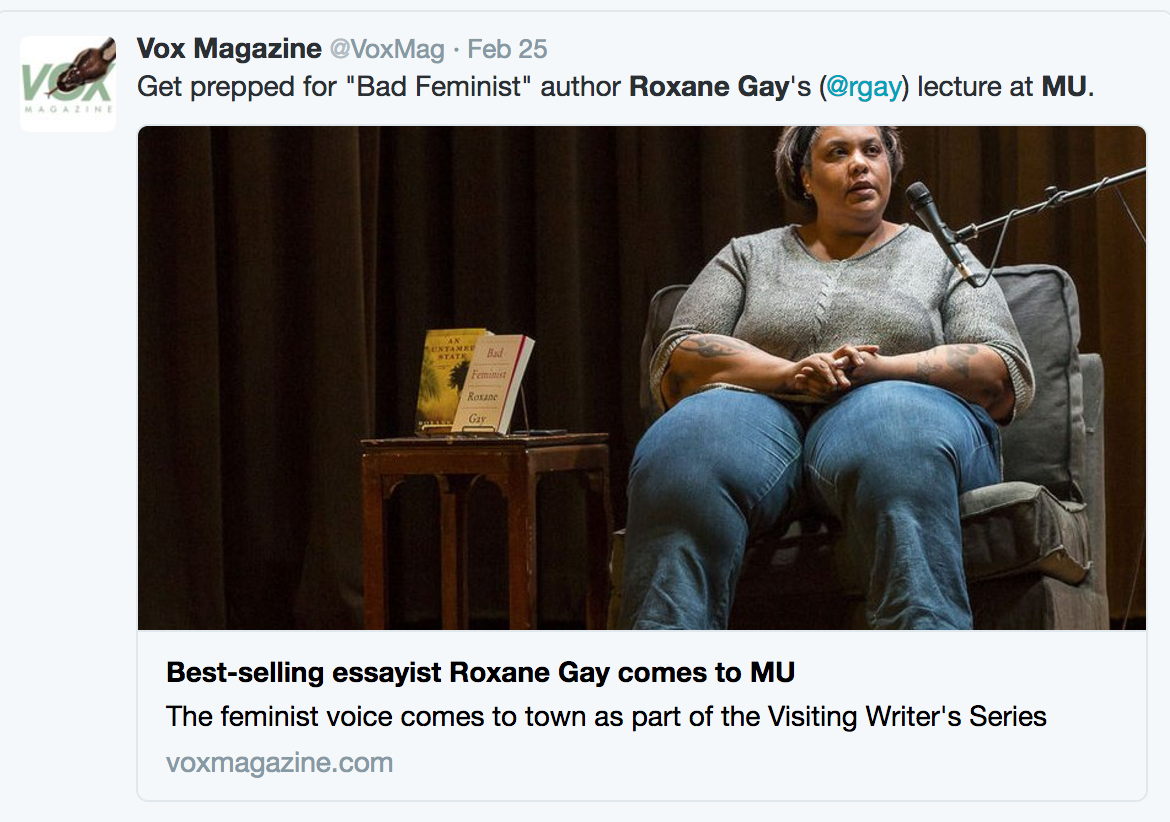Click the @VoxMag handle
Viewport: 1170px width, 822px height.
click(x=387, y=49)
